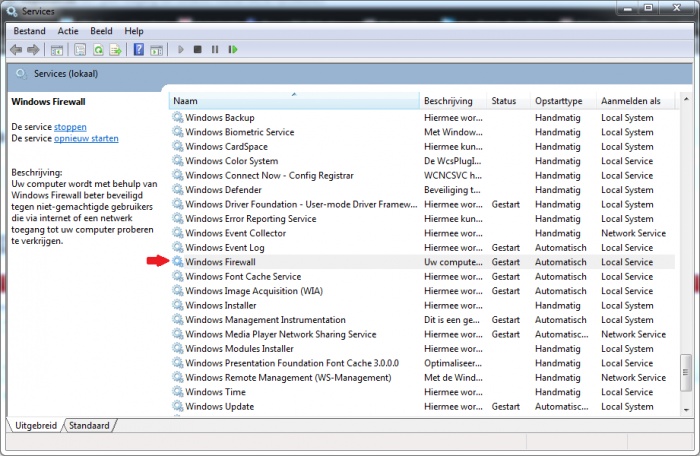Sort by the Status column header
700x456 pixels.
(x=508, y=101)
